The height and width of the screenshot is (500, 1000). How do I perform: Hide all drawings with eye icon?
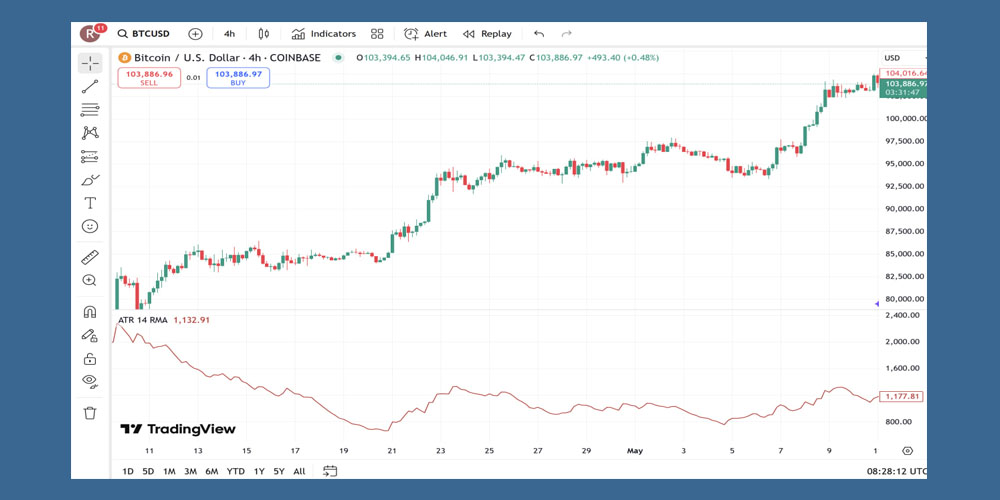pyautogui.click(x=90, y=381)
